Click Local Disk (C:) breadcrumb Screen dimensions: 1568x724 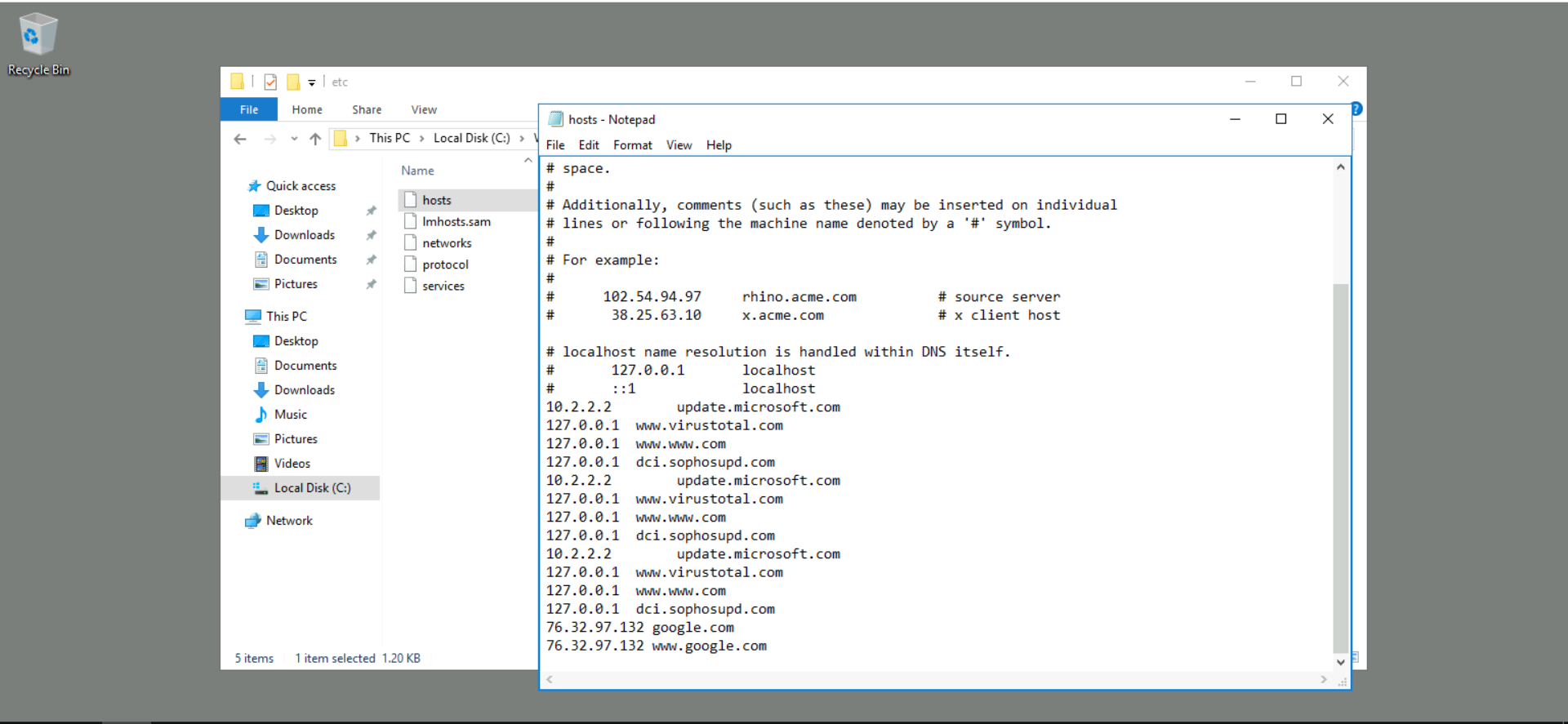tap(472, 138)
